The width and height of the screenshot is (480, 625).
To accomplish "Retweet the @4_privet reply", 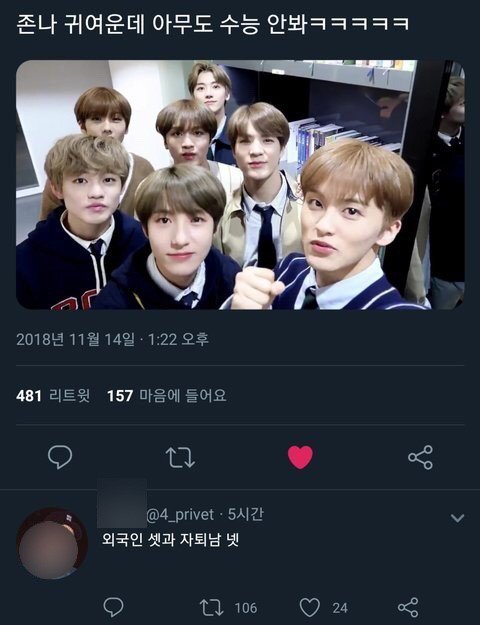I will pos(211,607).
